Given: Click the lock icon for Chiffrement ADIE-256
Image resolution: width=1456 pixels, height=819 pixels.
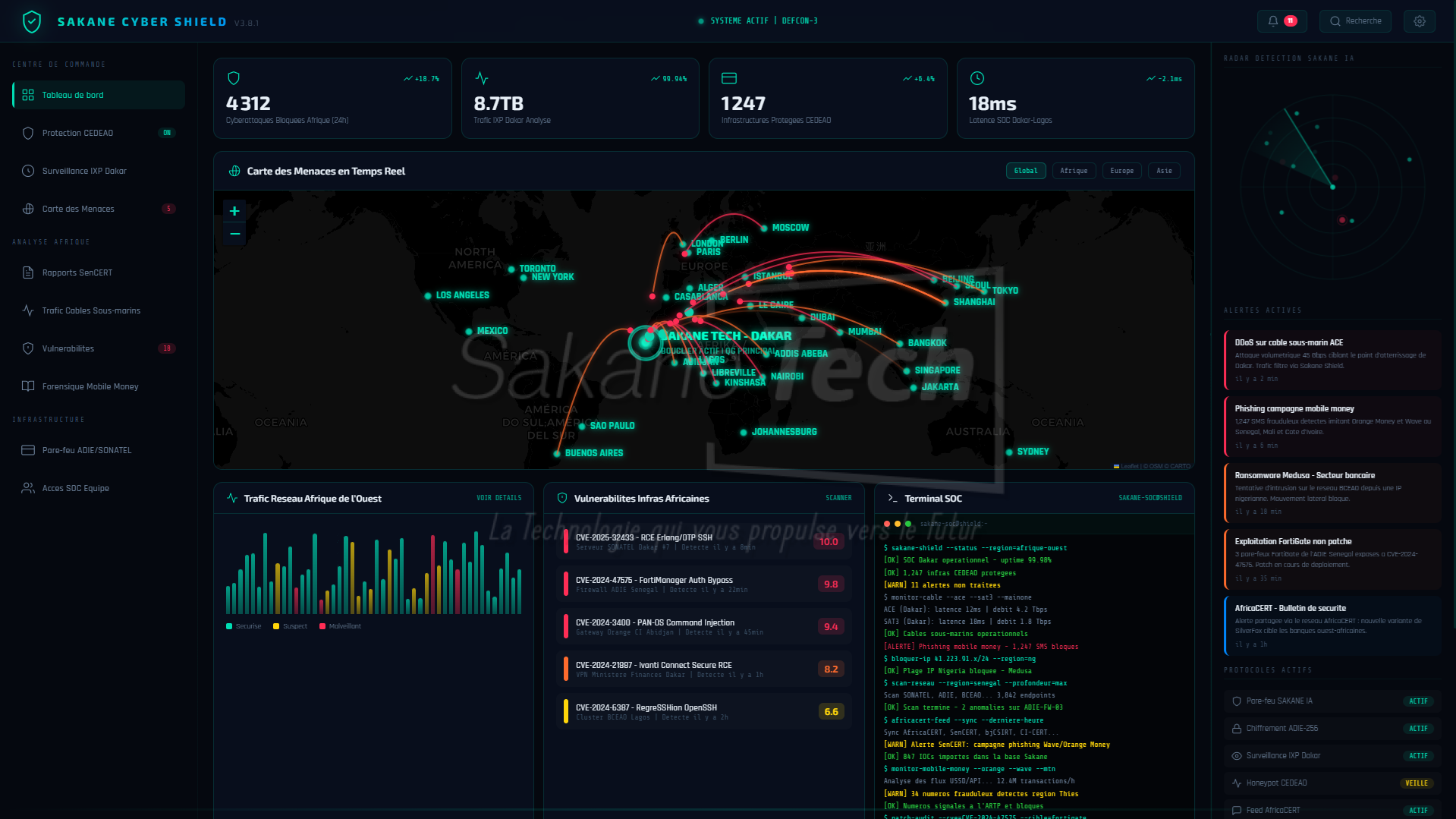Looking at the screenshot, I should 1237,729.
